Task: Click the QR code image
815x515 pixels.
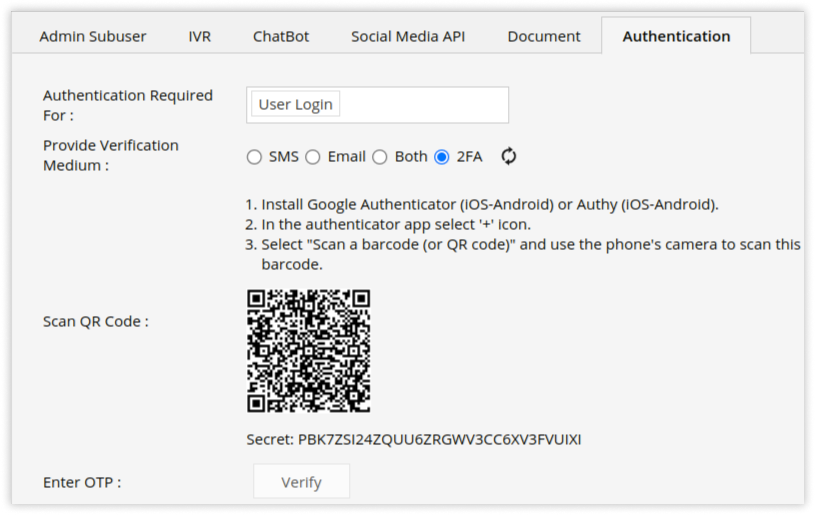Action: point(309,351)
